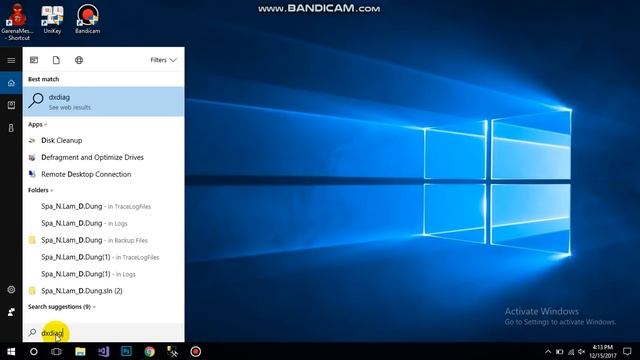The image size is (640, 360).
Task: Expand the Folders results category
Action: tap(40, 190)
